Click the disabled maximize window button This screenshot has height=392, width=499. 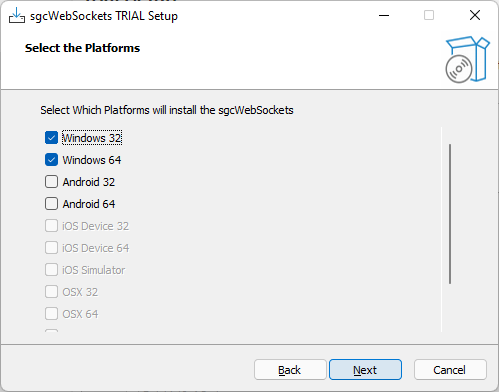click(x=429, y=15)
